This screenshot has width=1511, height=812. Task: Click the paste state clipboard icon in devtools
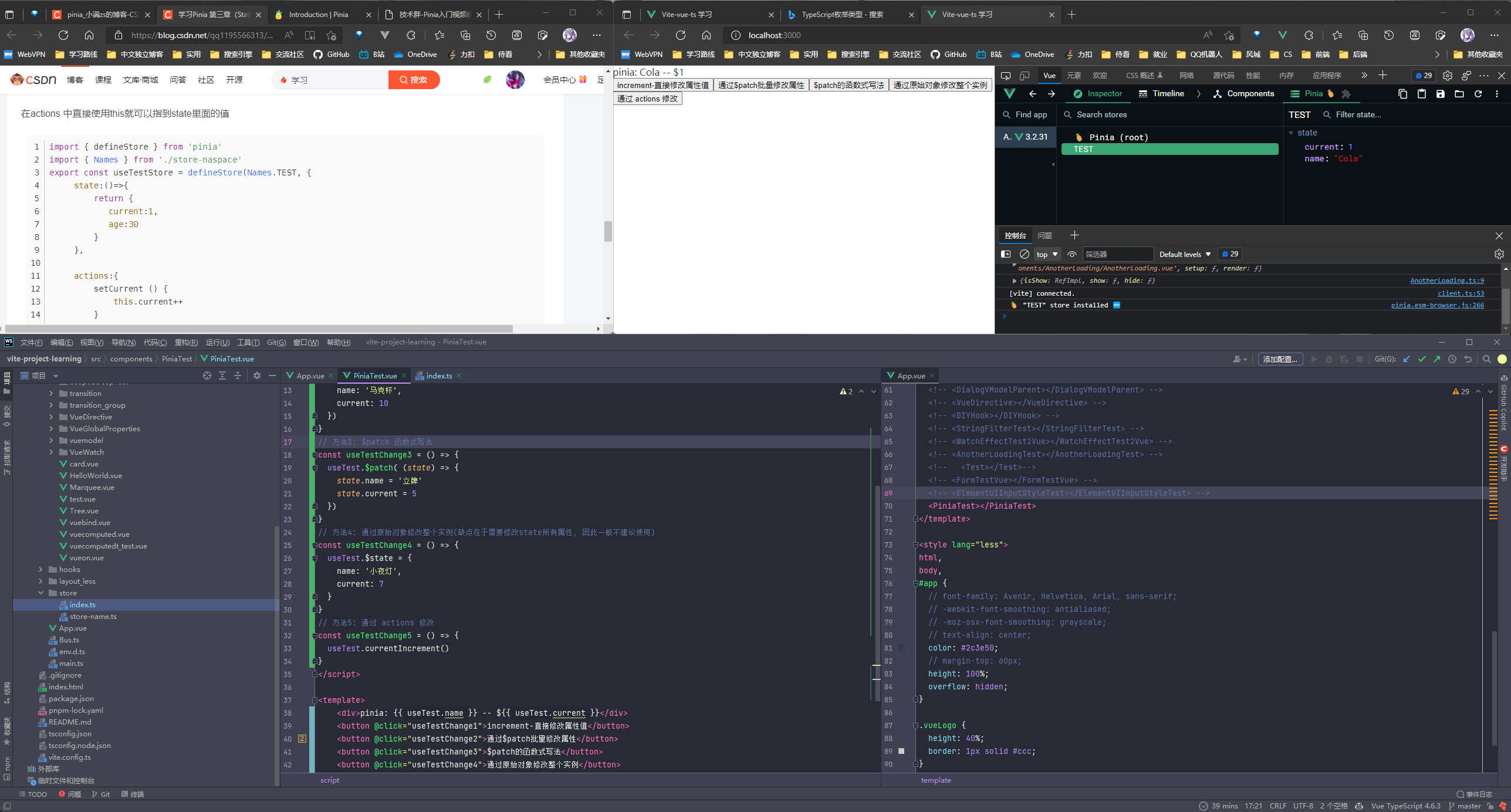point(1422,94)
